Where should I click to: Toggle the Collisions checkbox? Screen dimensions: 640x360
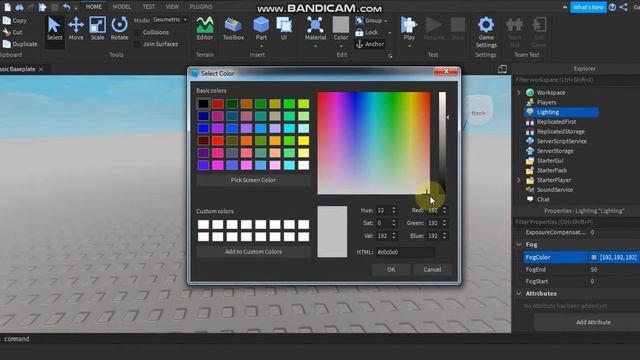tap(137, 32)
